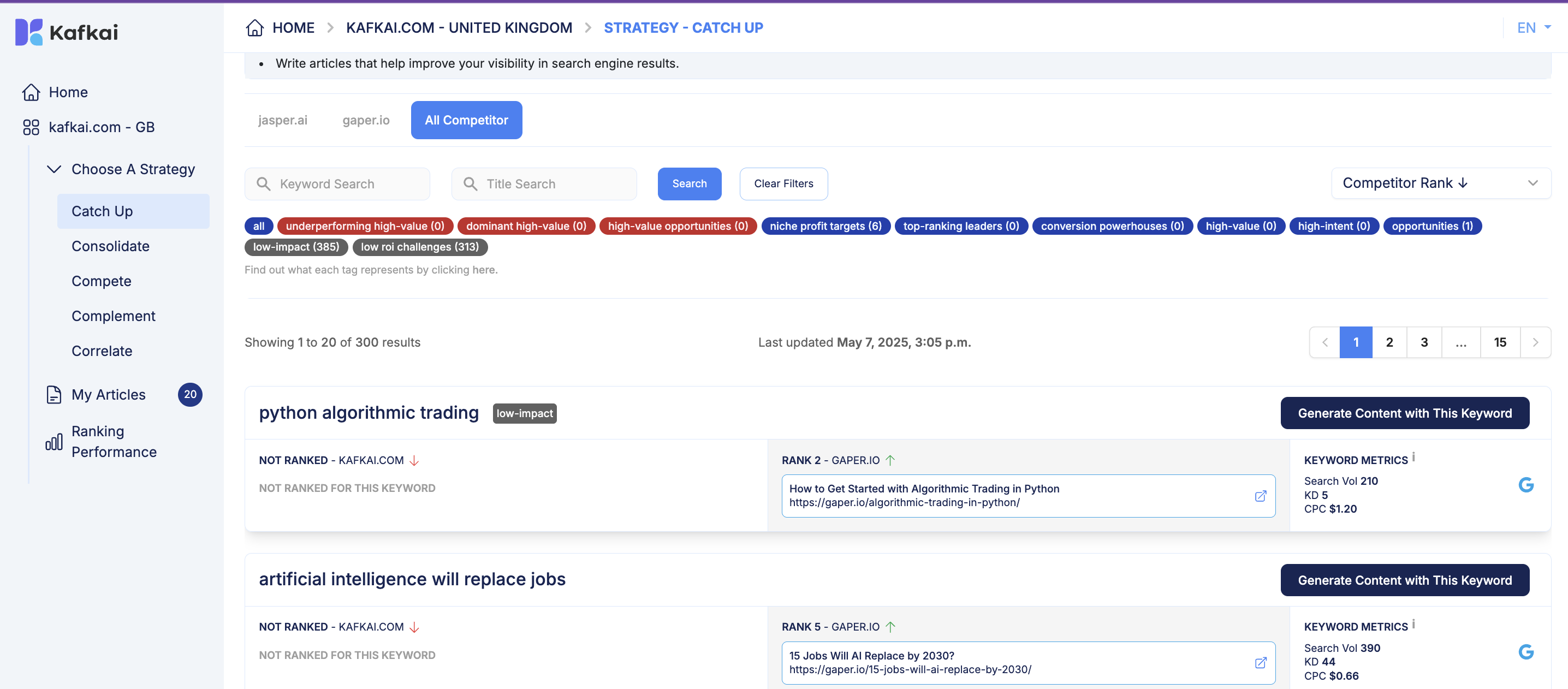Screen dimensions: 1568x689
Task: Toggle conversion powerhouses (0) filter tag
Action: click(x=1112, y=226)
